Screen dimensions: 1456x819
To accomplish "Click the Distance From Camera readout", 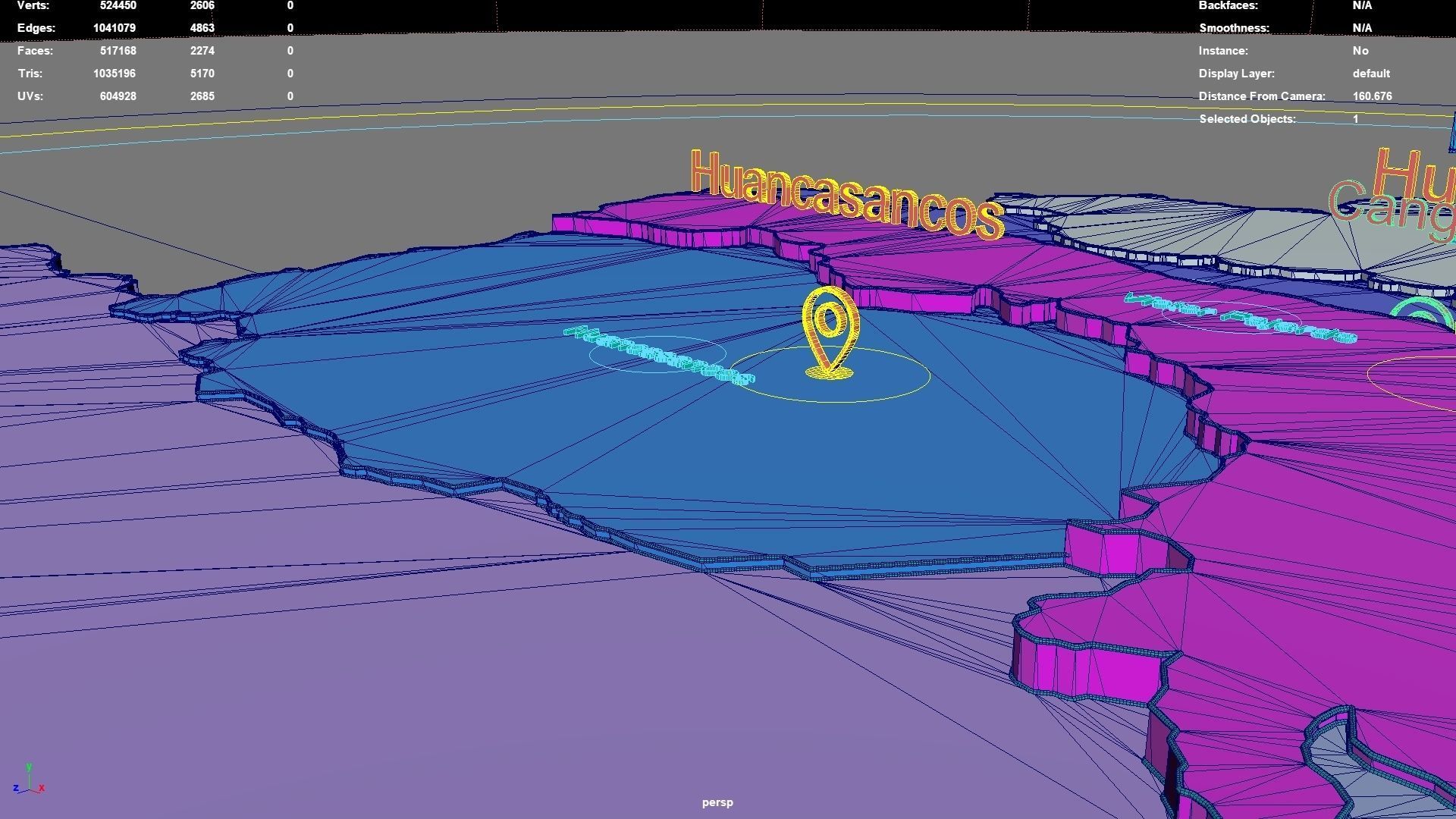I will point(1371,96).
